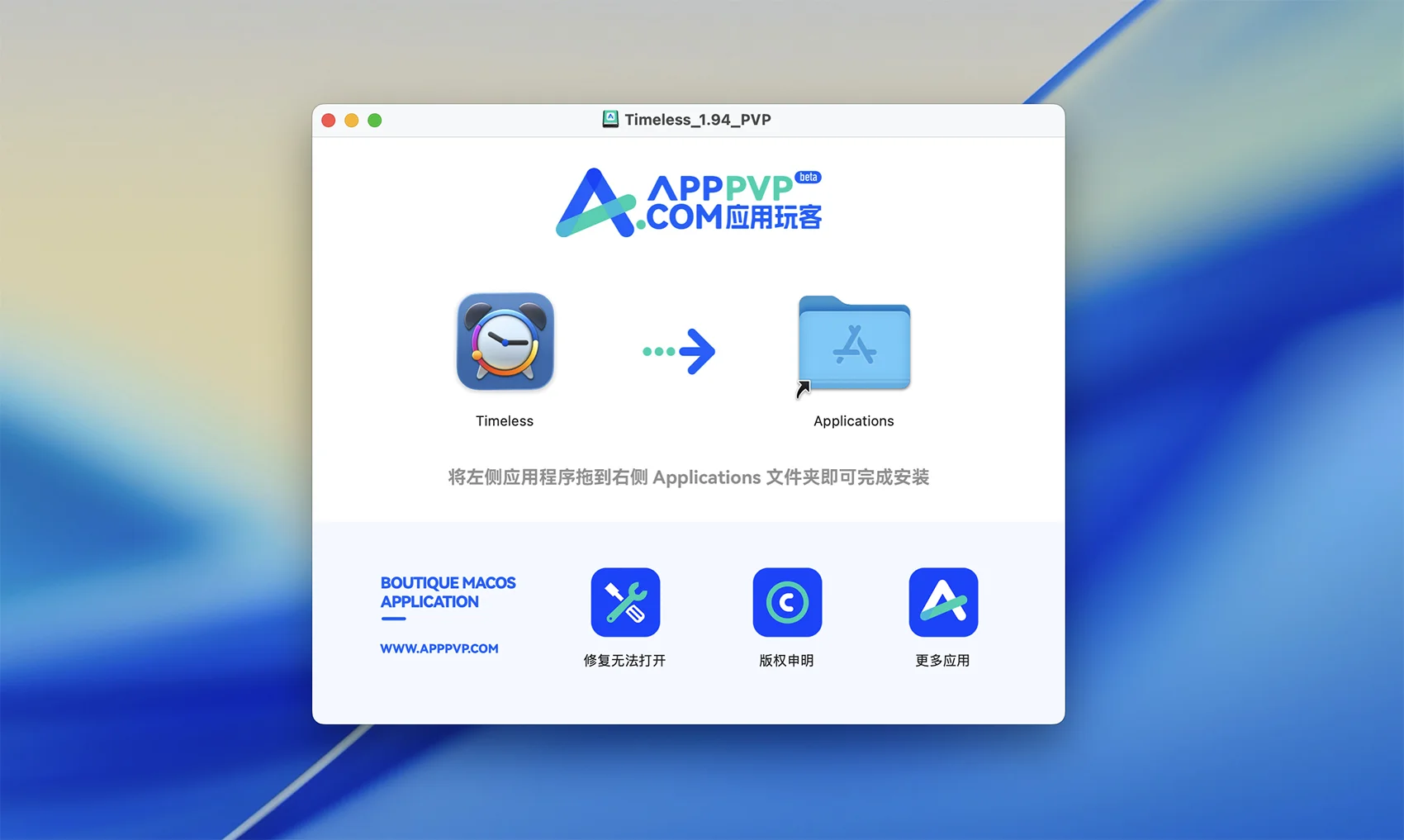Select the Timeless alarm clock app icon

coord(505,341)
